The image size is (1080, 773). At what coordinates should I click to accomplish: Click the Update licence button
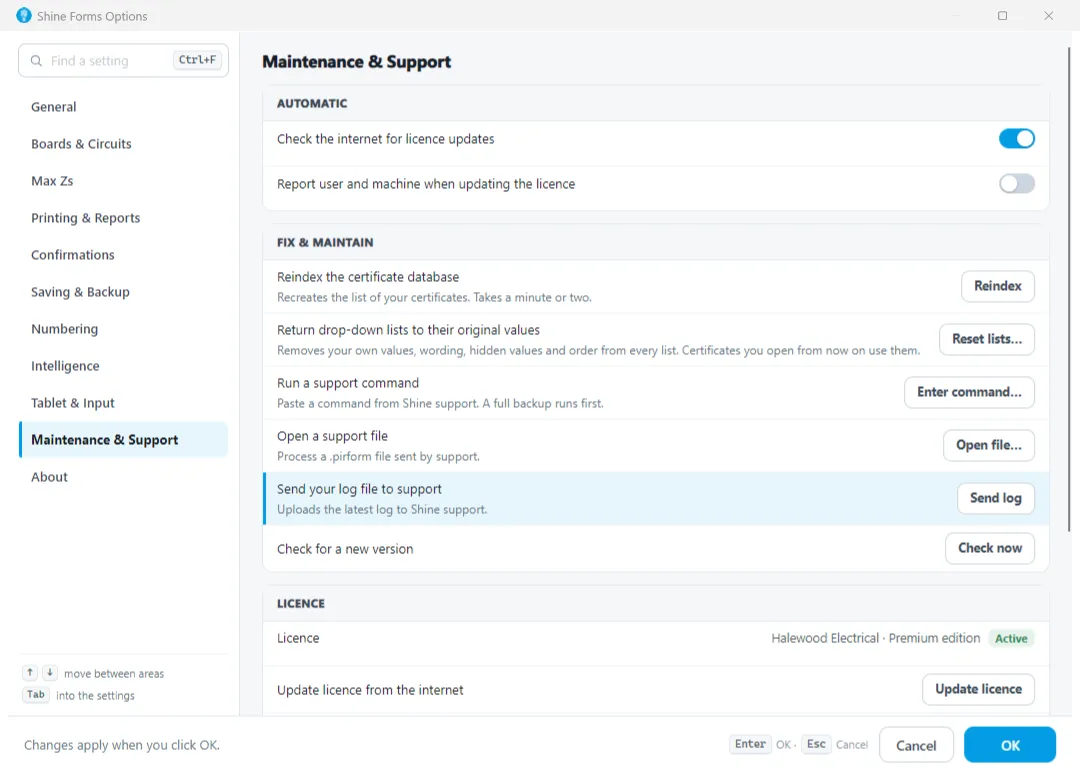click(x=978, y=690)
